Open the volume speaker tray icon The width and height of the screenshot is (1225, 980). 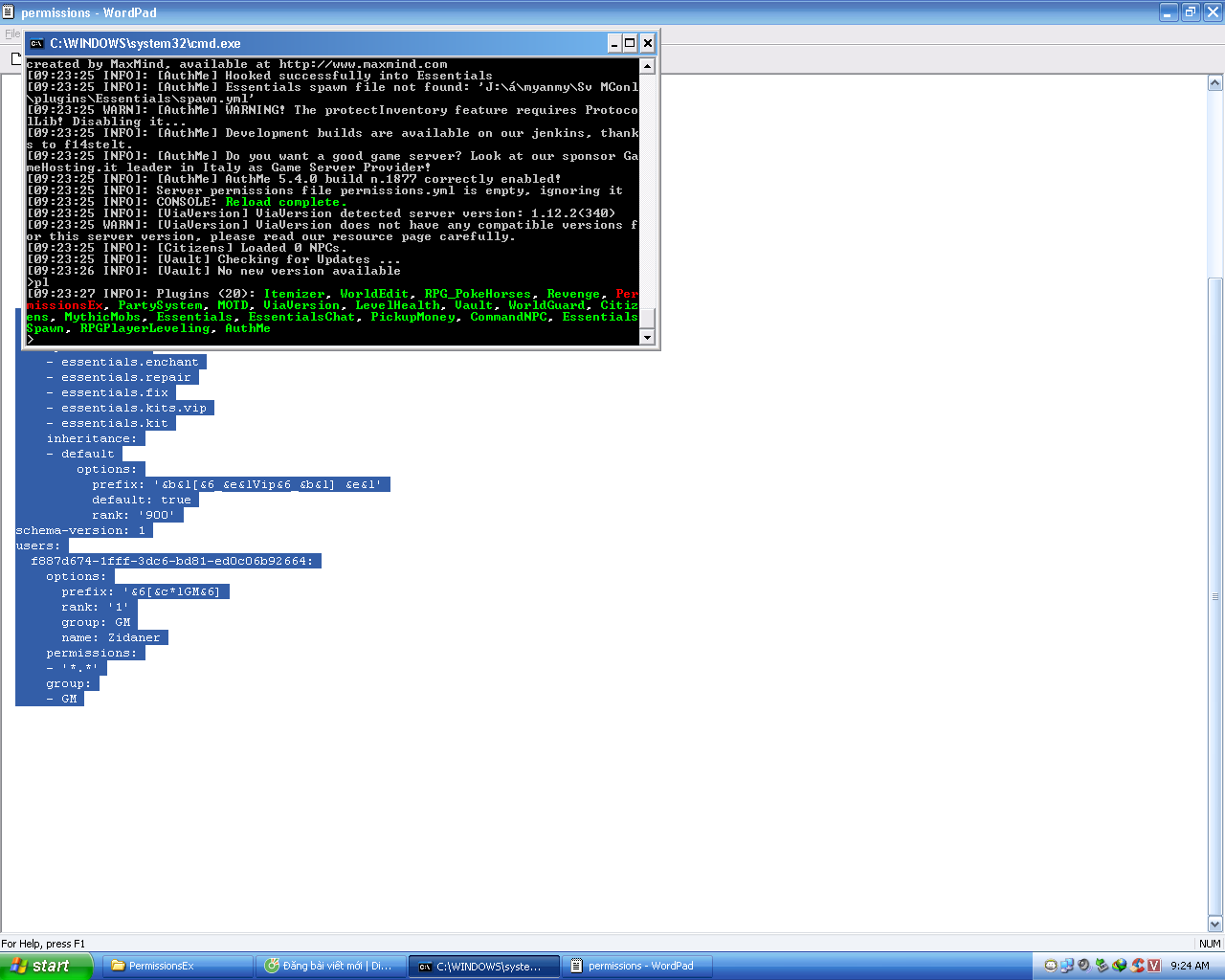tap(1084, 966)
